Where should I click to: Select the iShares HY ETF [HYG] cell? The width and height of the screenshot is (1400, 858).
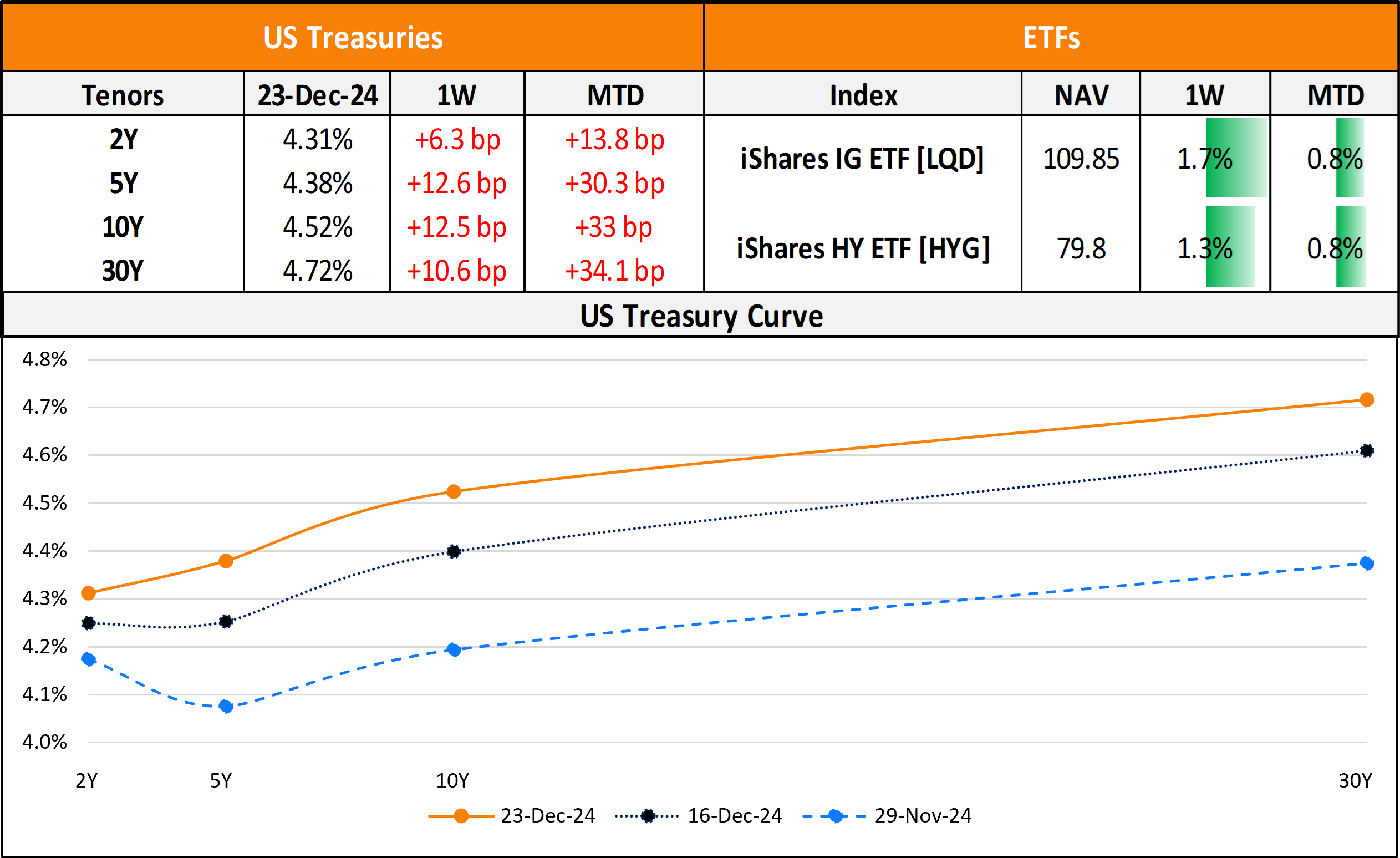click(863, 248)
